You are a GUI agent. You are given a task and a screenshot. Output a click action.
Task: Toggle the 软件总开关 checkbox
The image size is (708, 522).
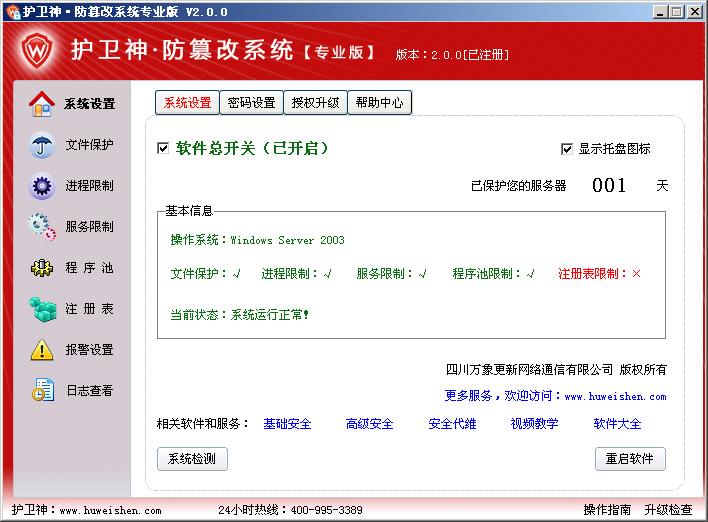(163, 148)
